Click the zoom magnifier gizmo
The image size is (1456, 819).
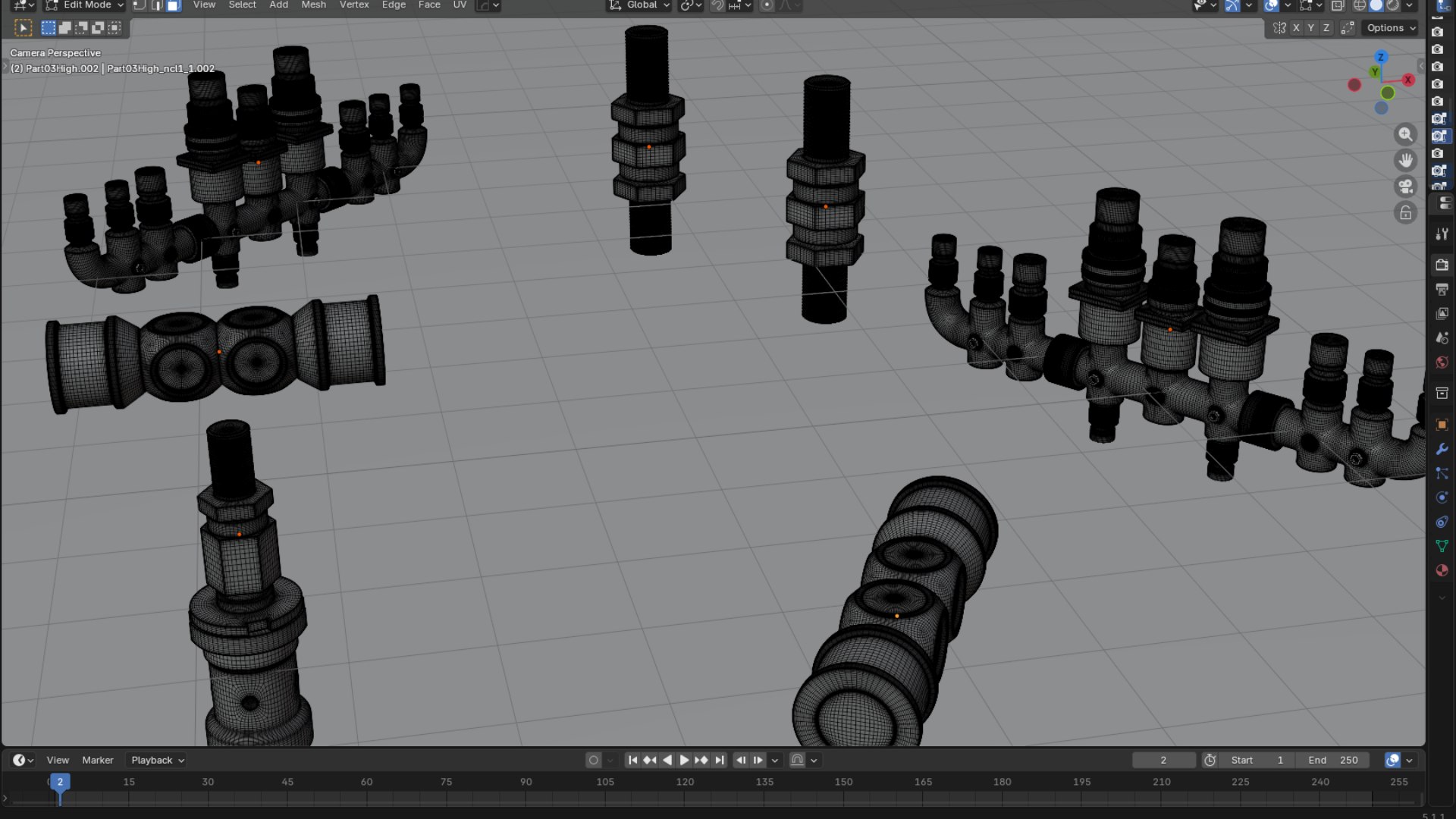1405,134
